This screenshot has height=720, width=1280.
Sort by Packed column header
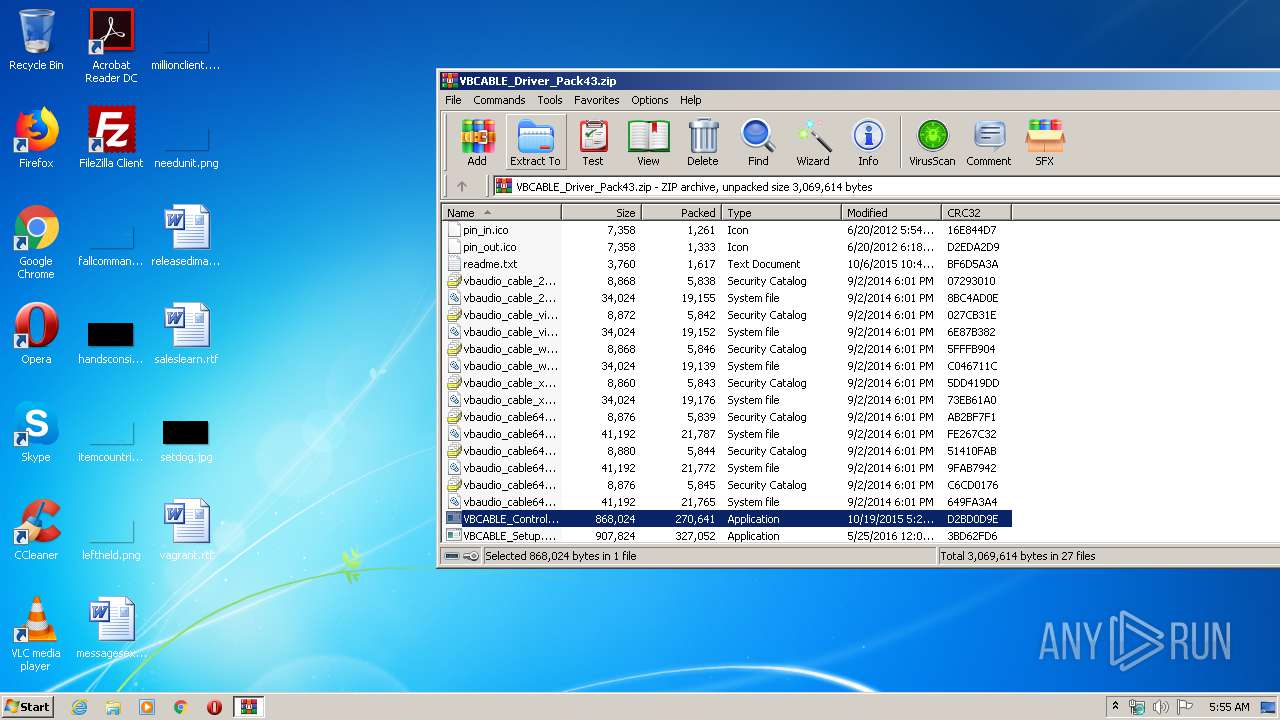coord(681,212)
